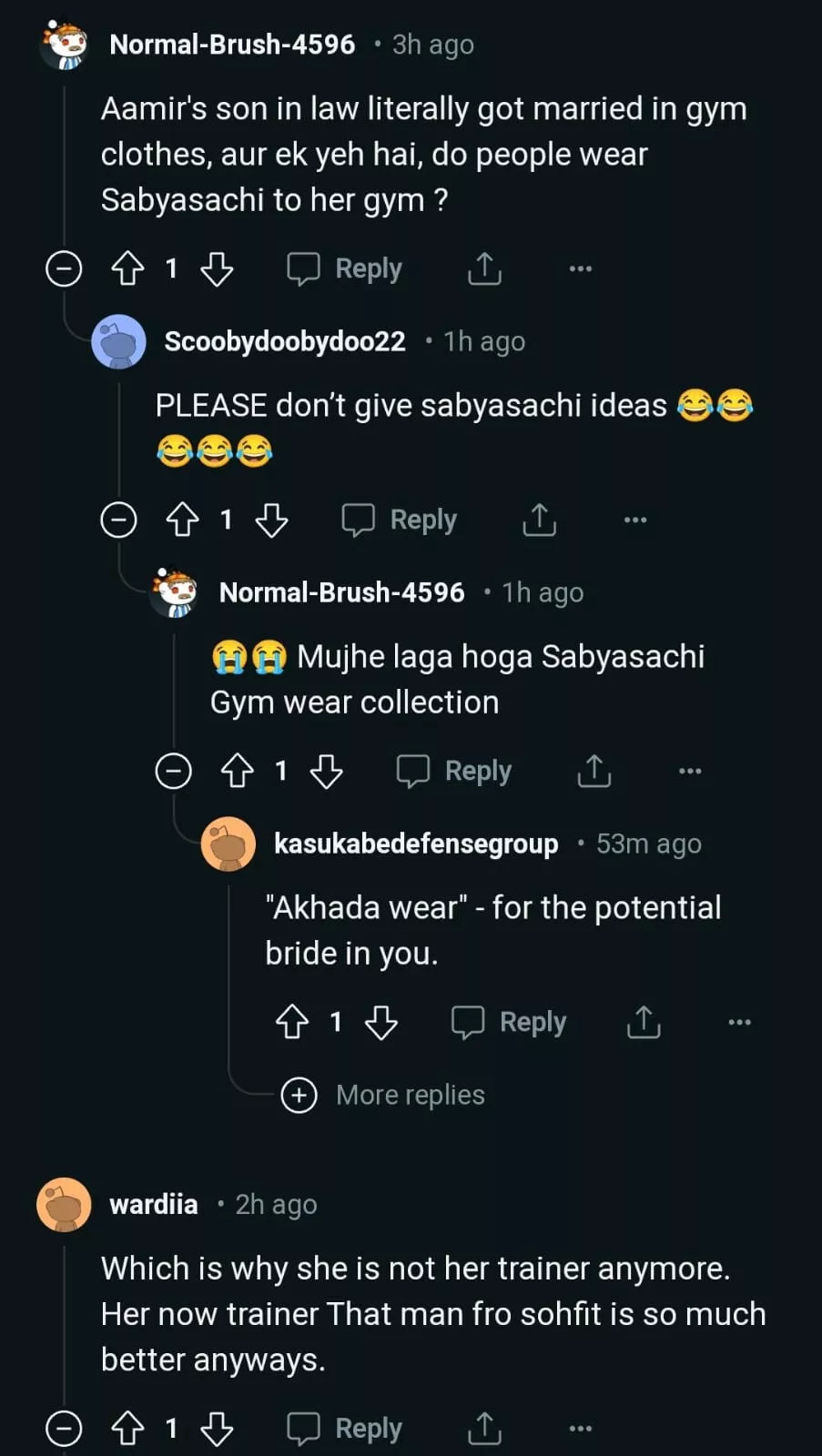Collapse wardiia's comment thread

64,1429
